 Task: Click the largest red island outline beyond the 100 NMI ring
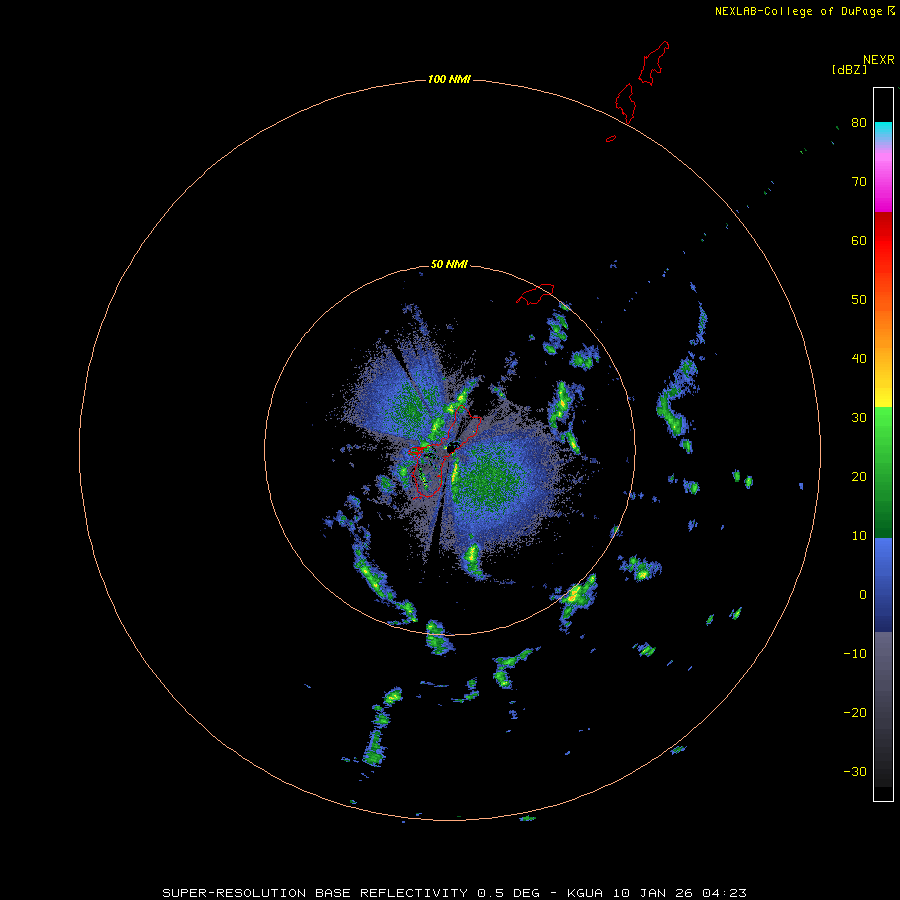654,63
